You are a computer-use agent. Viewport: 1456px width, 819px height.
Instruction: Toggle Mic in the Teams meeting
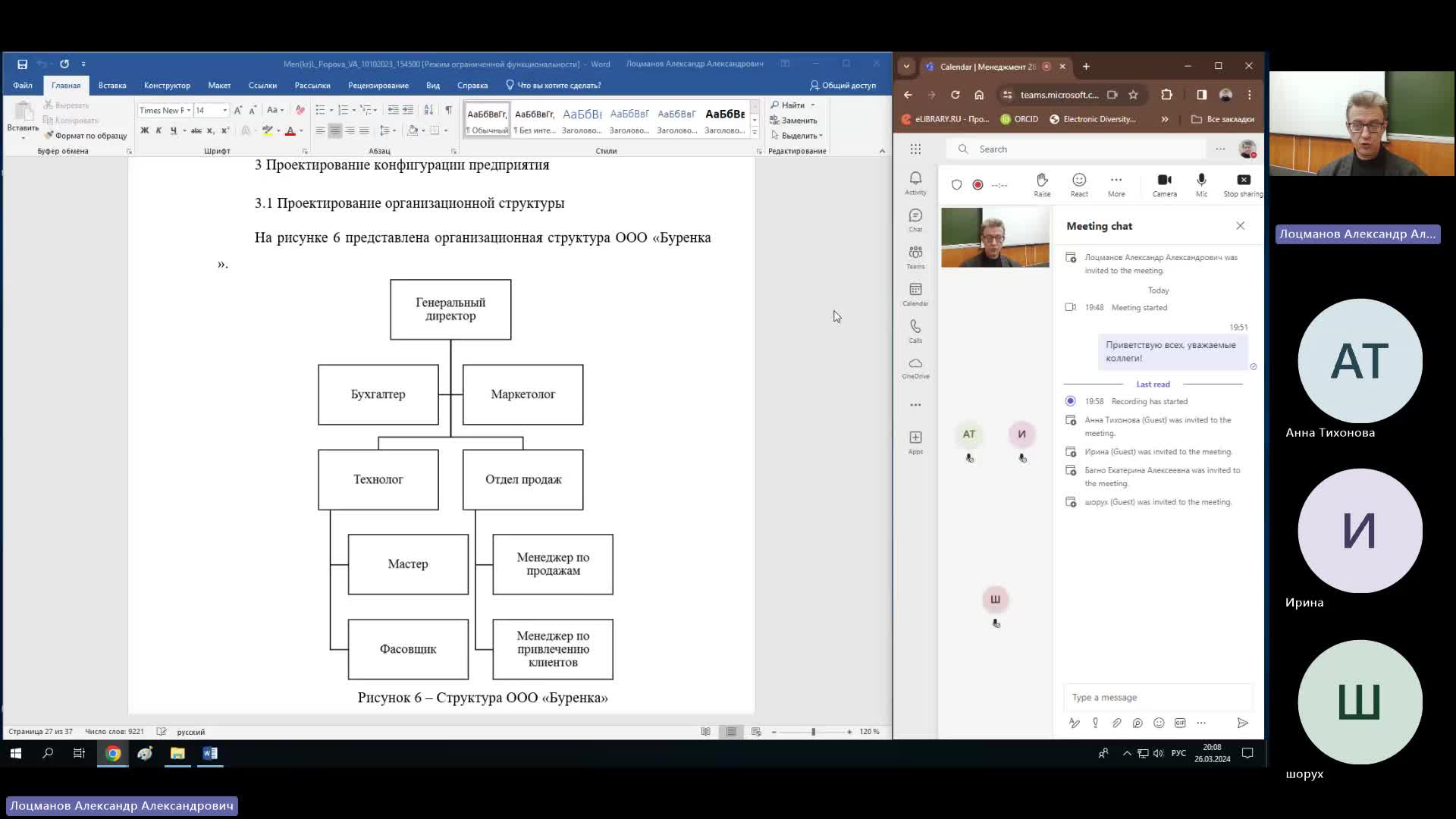tap(1201, 184)
